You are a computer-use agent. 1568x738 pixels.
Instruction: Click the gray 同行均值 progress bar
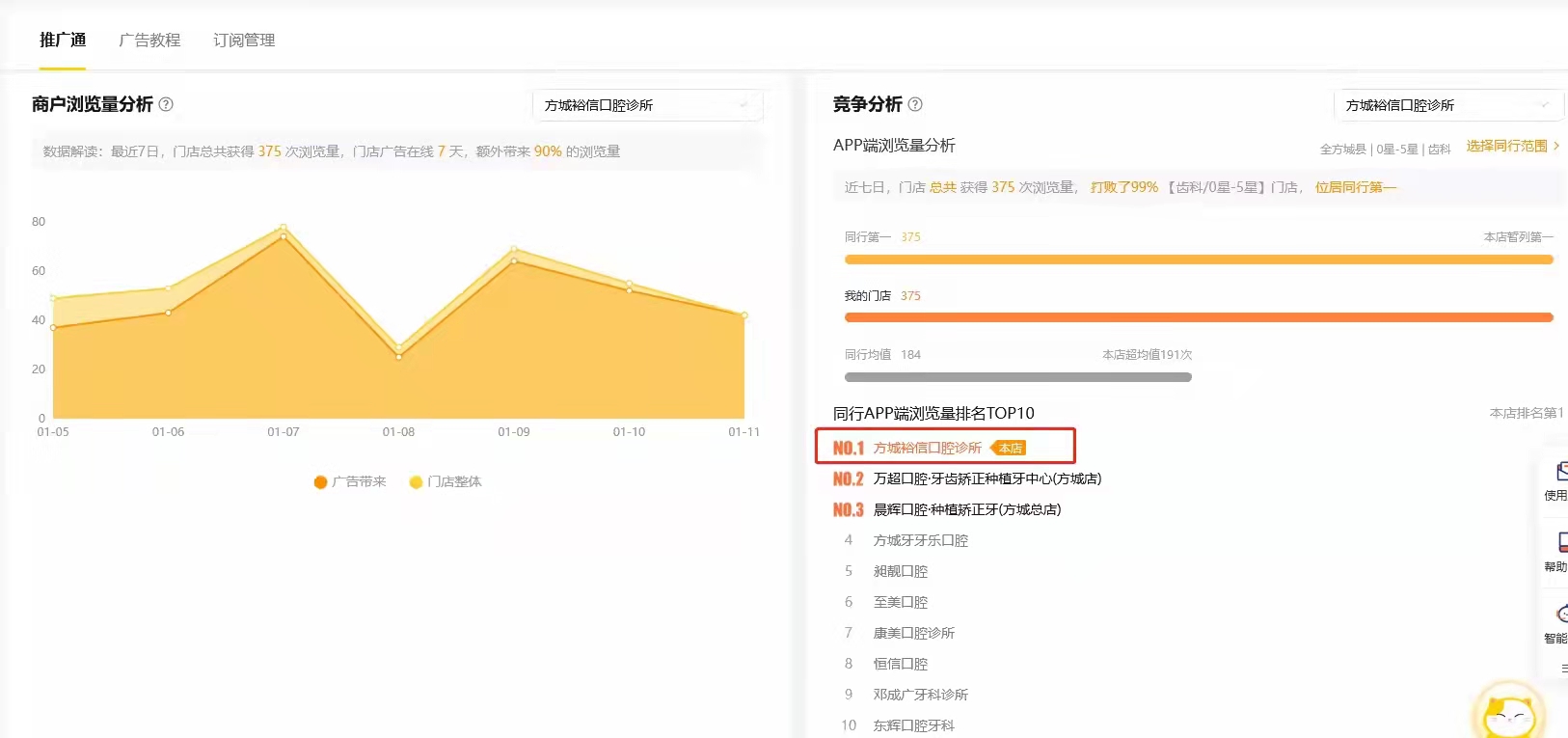click(x=1018, y=377)
